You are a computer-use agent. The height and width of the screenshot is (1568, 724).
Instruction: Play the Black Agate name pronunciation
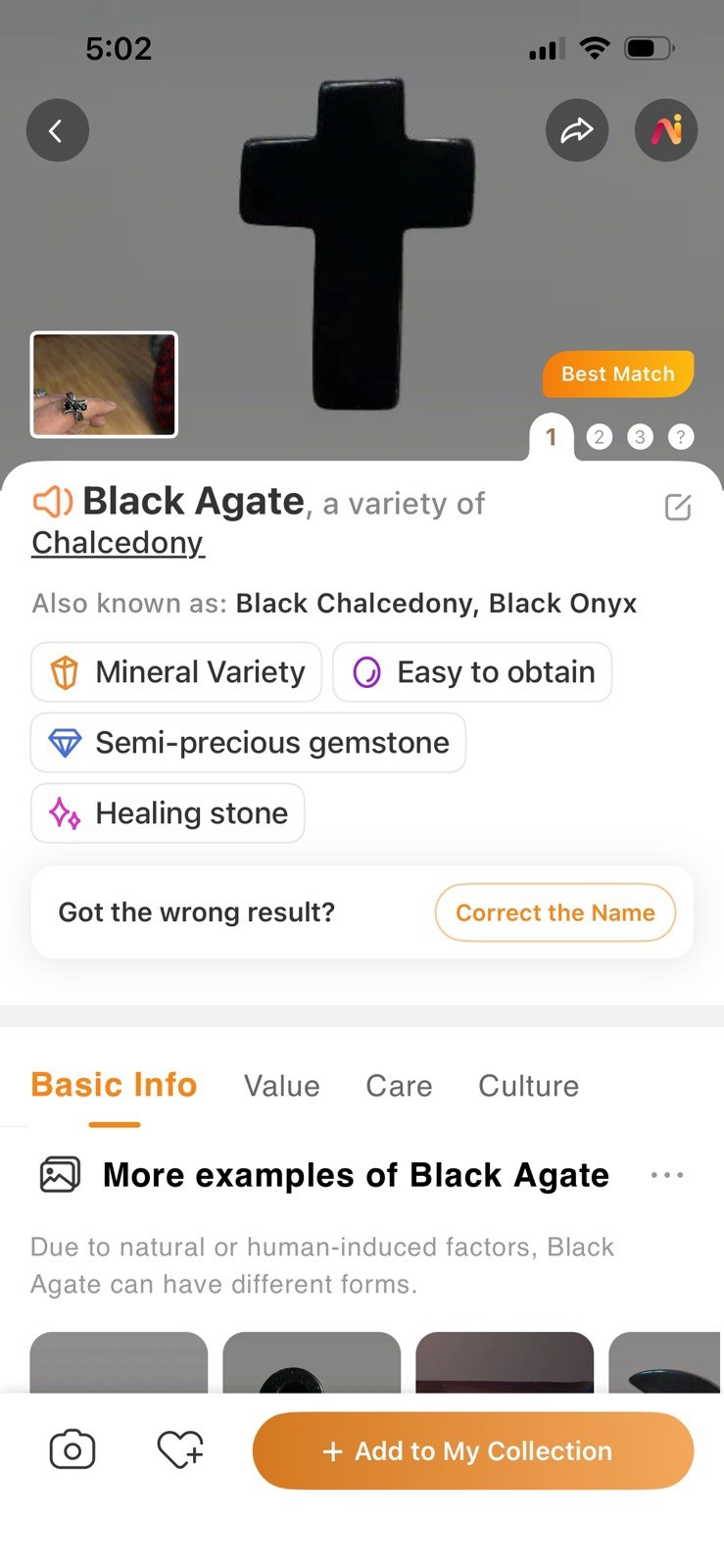52,502
